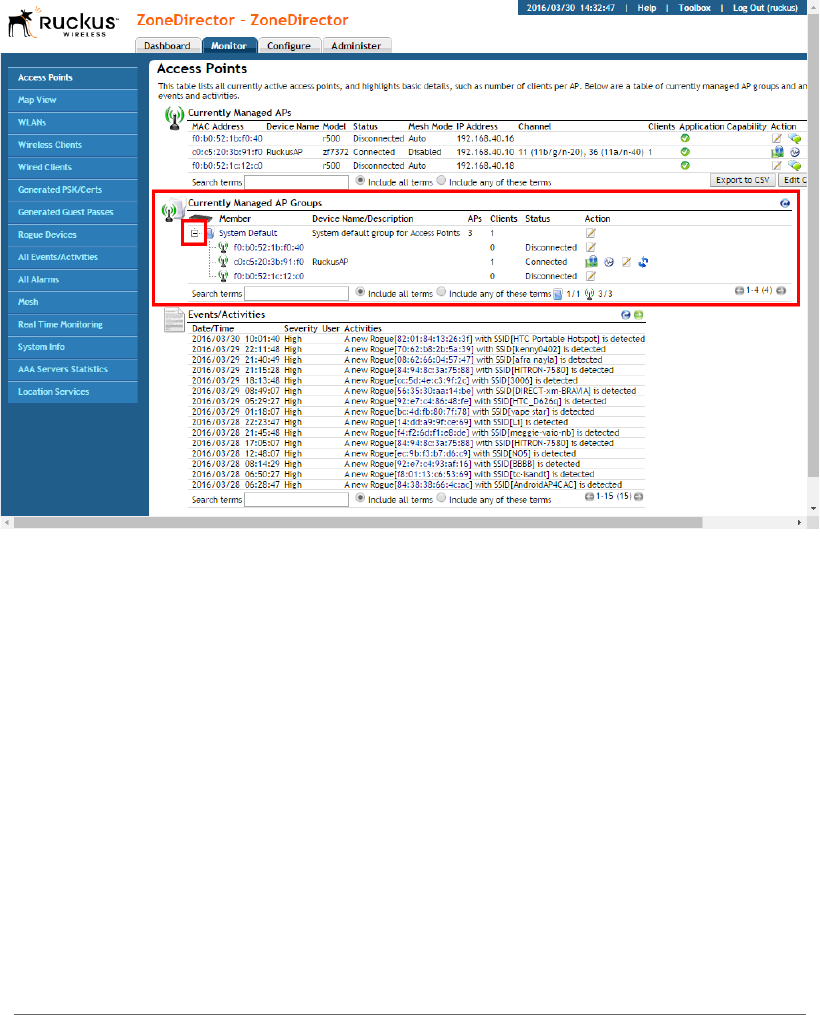Screen dimensions: 820x1015
Task: Focus the Managed APs search terms field
Action: [296, 183]
